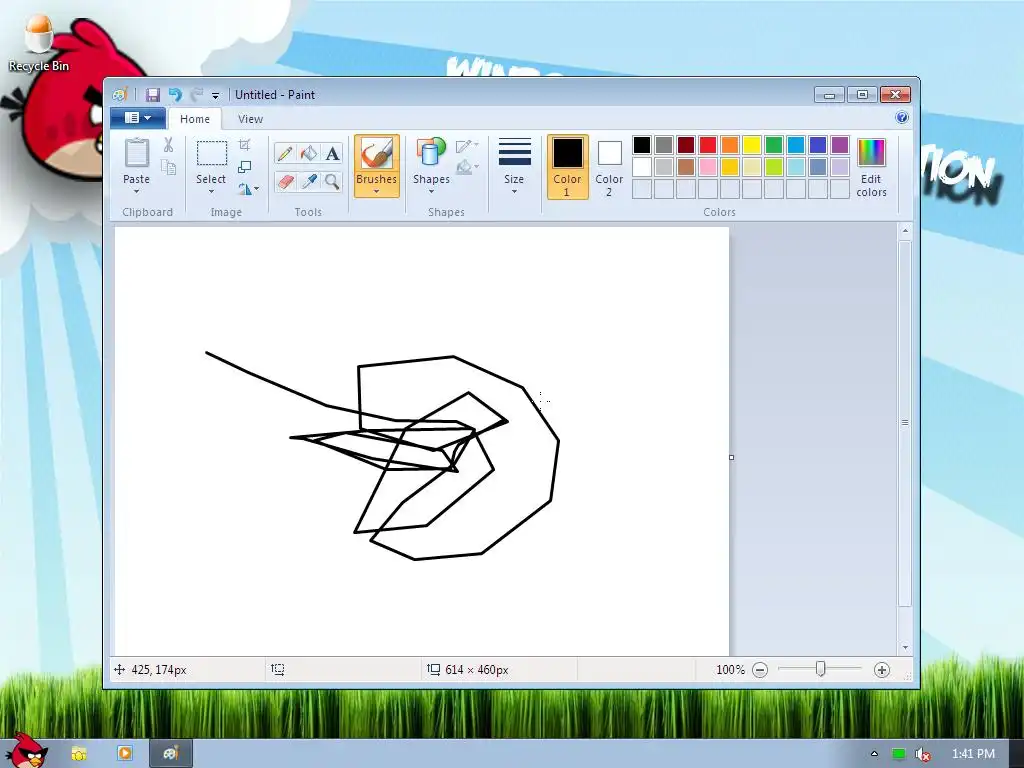Activate the Color 2 background selector

(609, 167)
